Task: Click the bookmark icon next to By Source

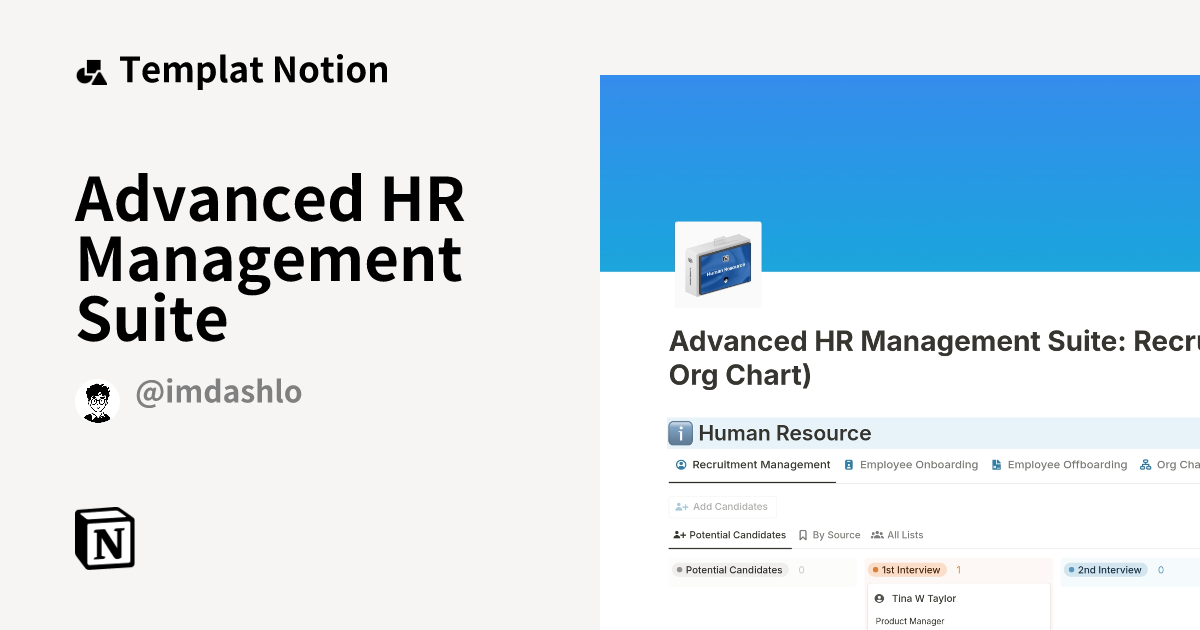Action: coord(801,535)
